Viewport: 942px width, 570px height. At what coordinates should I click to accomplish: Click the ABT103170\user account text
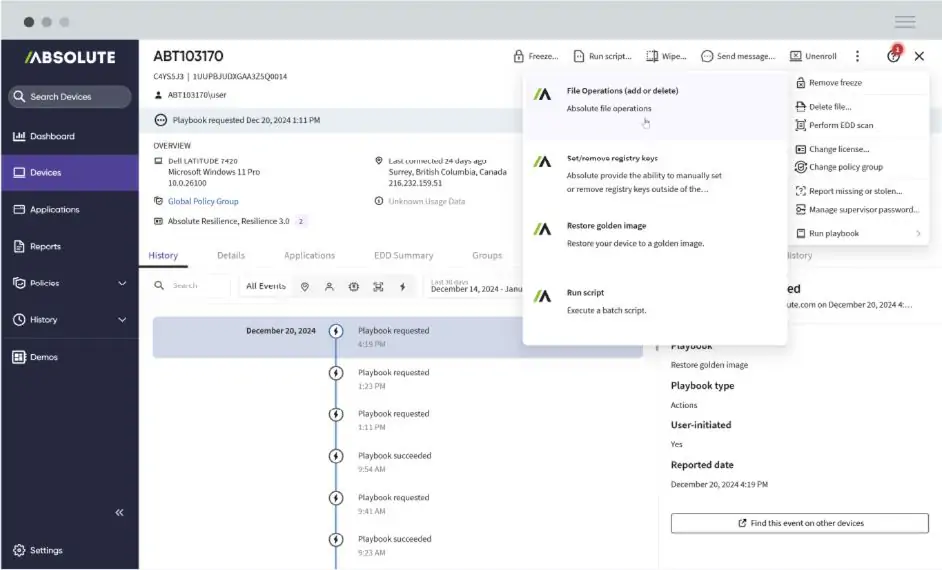pyautogui.click(x=197, y=95)
